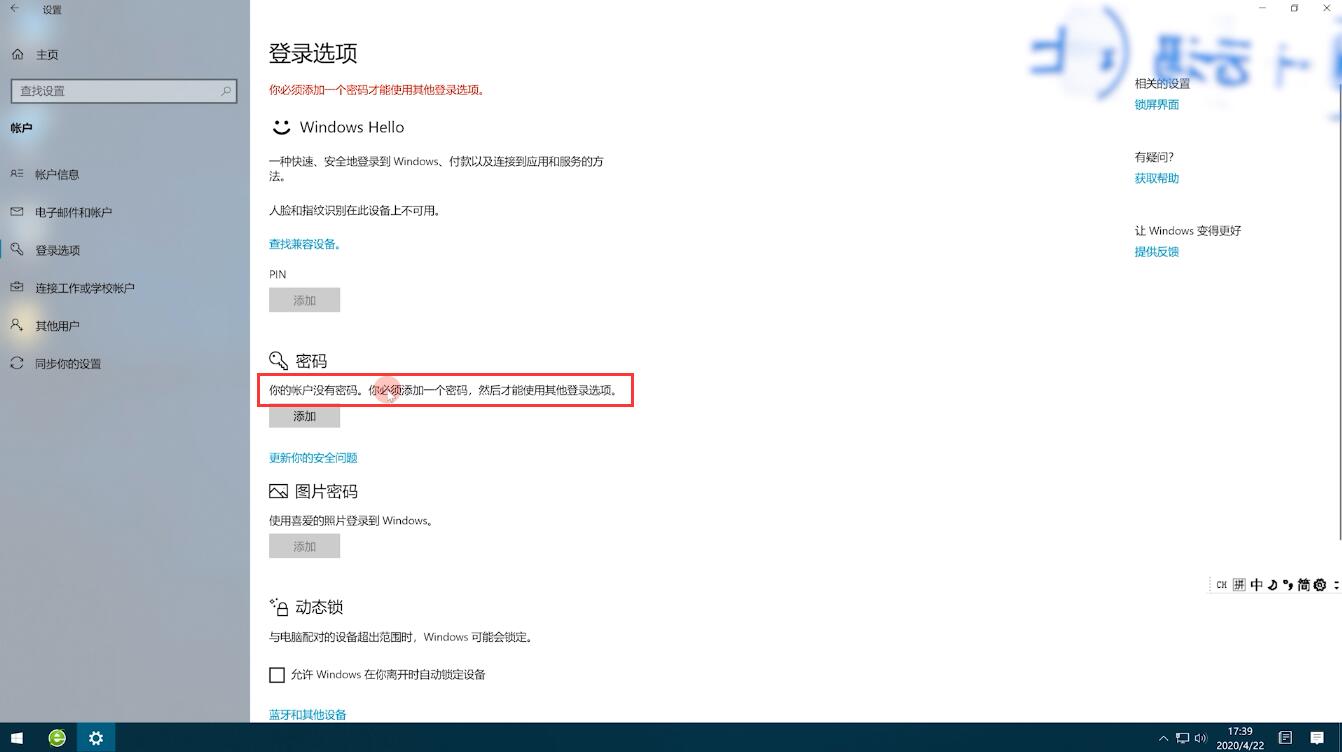Image resolution: width=1342 pixels, height=752 pixels.
Task: Open IME floating bar settings gear
Action: 1320,585
